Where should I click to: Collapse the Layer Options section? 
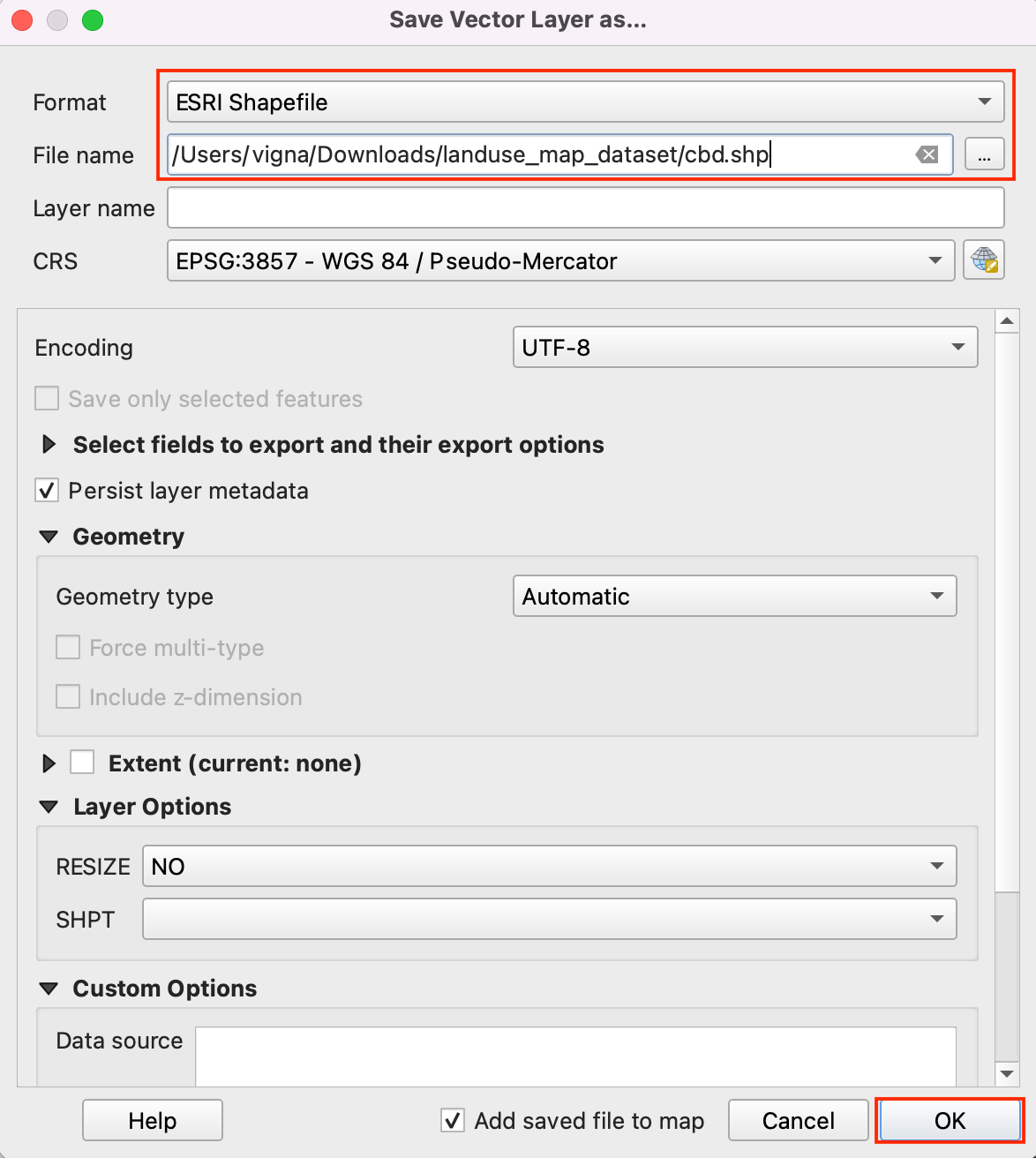(49, 807)
